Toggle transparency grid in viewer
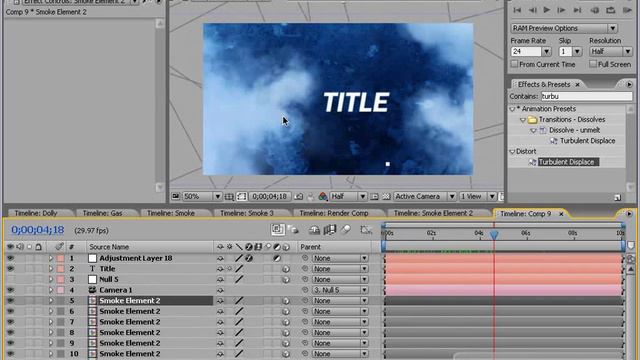This screenshot has width=640, height=360. [x=386, y=197]
